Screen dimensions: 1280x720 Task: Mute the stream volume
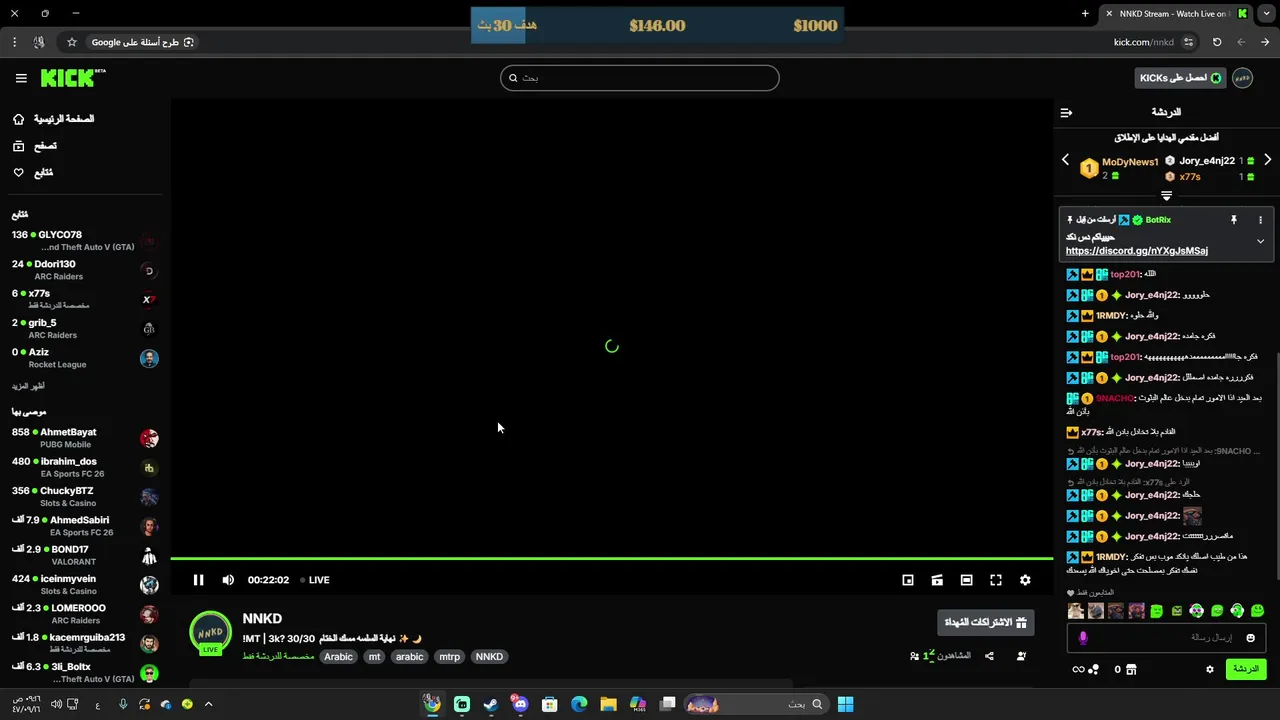coord(228,580)
